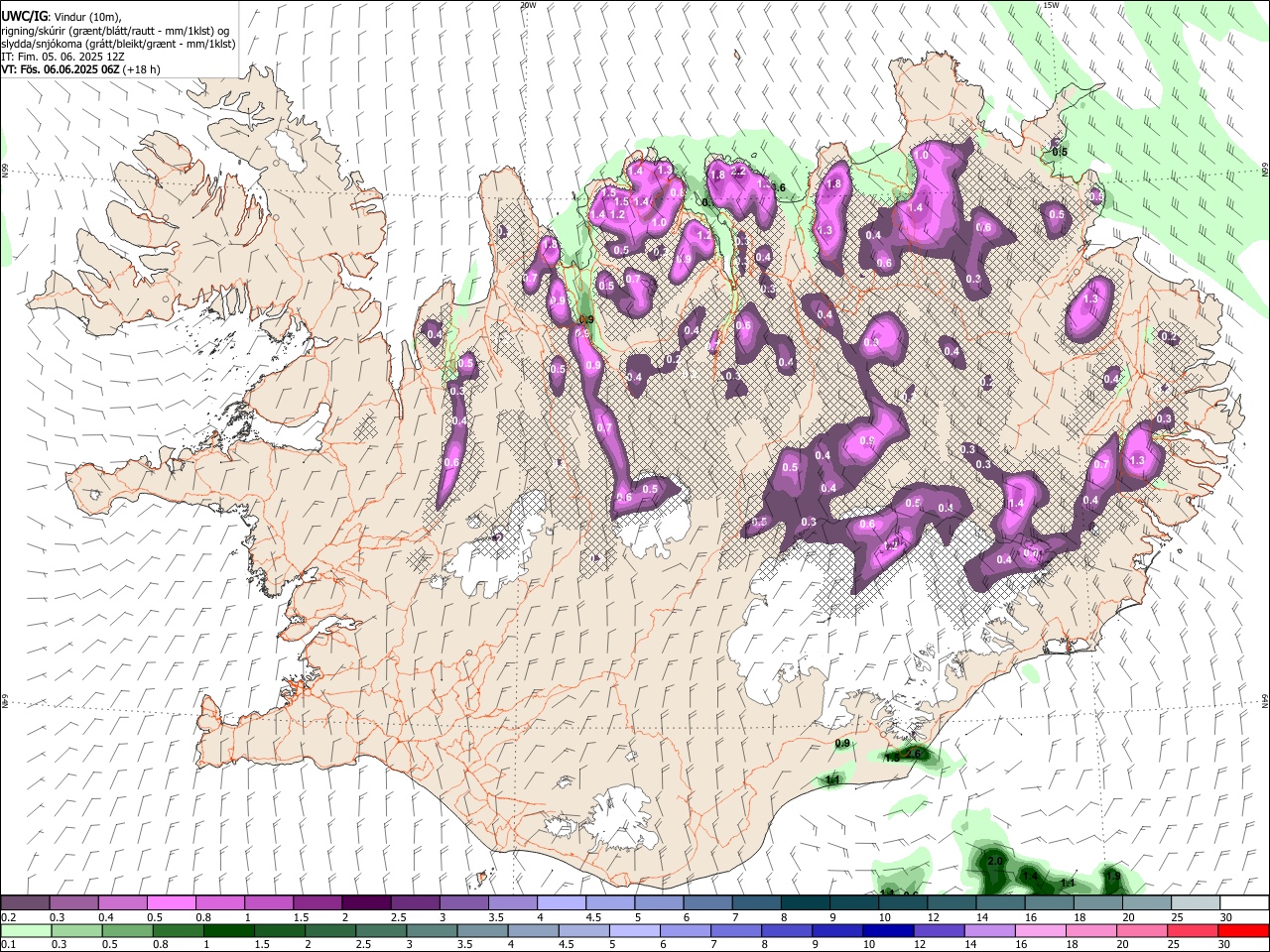Click the light grey snow swatch labeled 25
1270x952 pixels.
tap(1196, 903)
